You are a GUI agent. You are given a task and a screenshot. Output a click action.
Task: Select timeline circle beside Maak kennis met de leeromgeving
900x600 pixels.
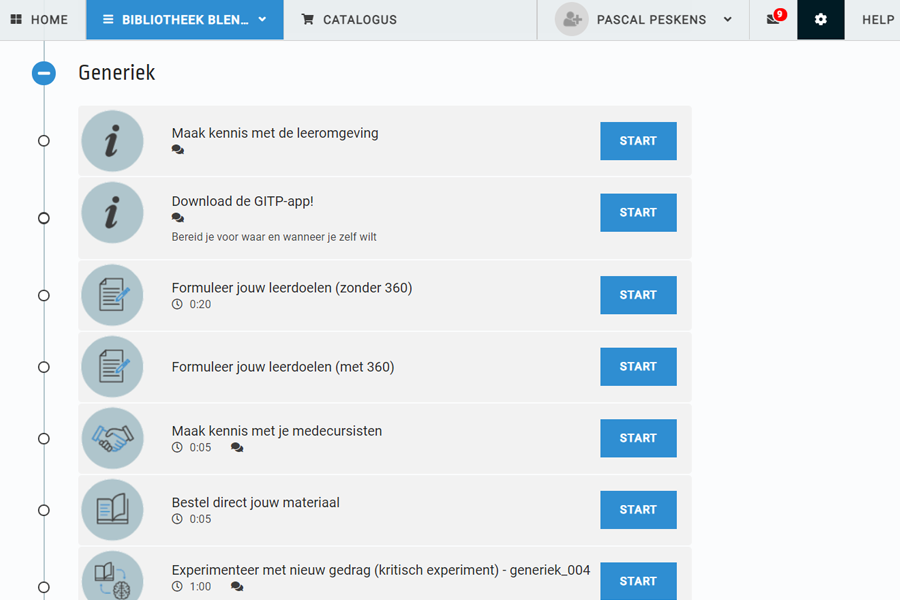[x=44, y=141]
